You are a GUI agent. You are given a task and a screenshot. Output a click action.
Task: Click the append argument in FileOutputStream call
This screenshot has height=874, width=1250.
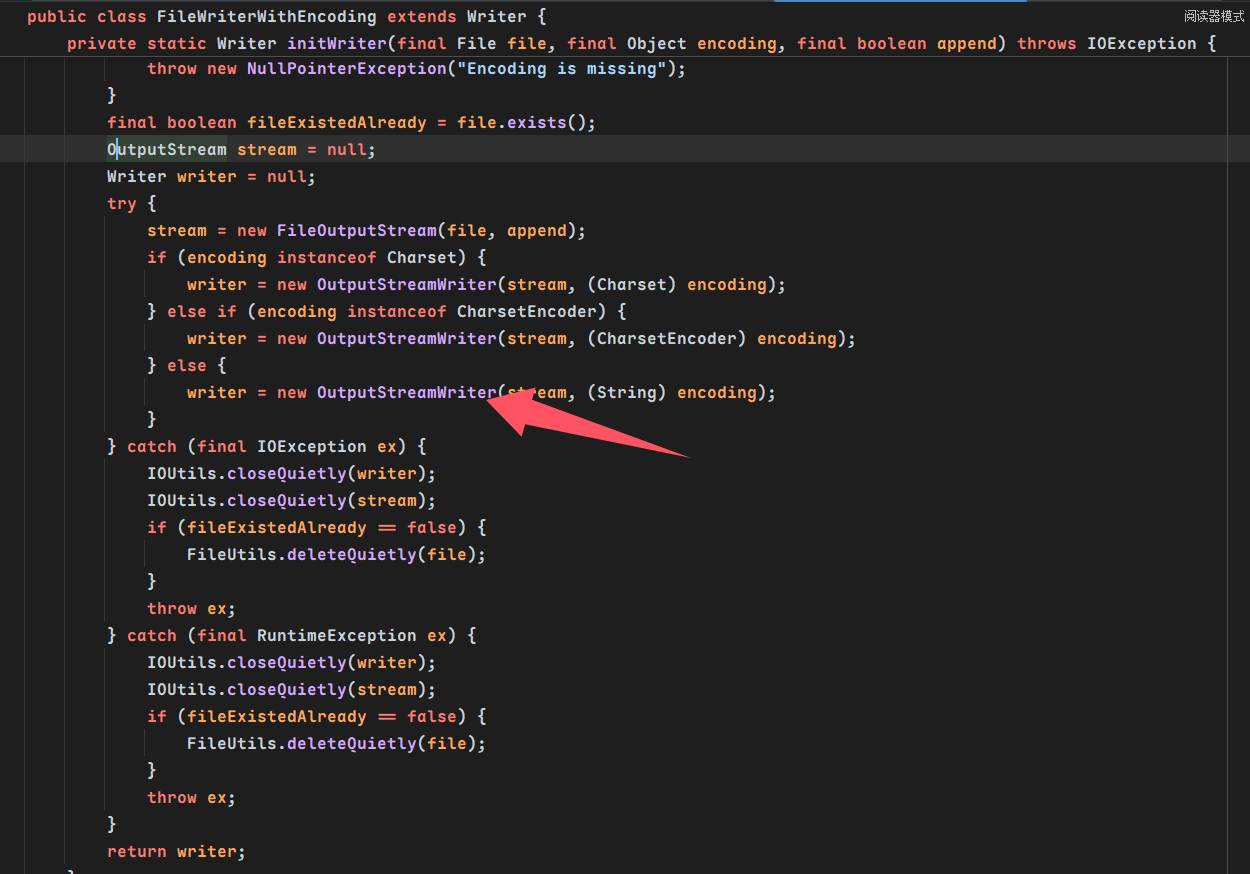[x=536, y=231]
